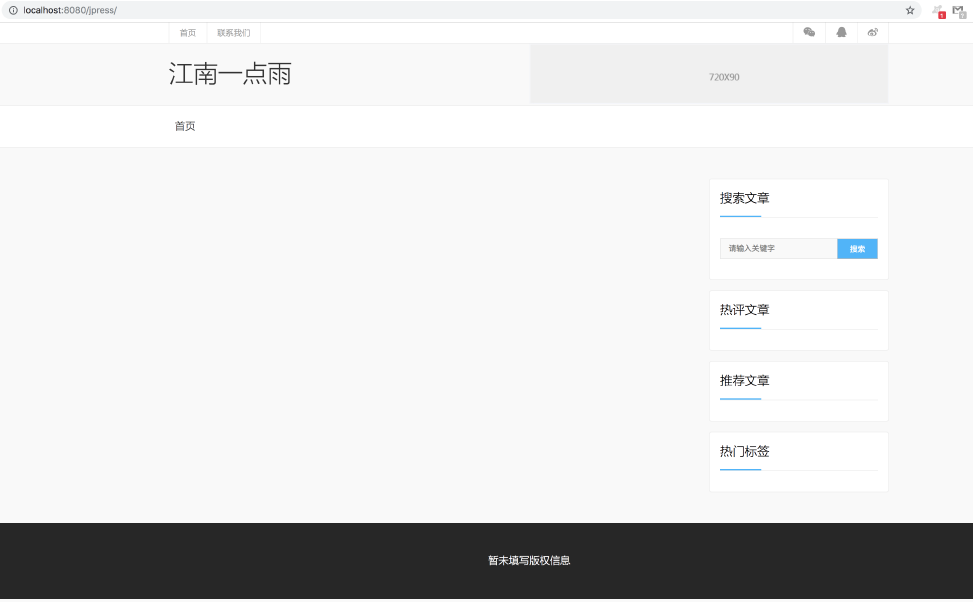This screenshot has width=973, height=603.
Task: Click the Weibo share icon
Action: [873, 32]
